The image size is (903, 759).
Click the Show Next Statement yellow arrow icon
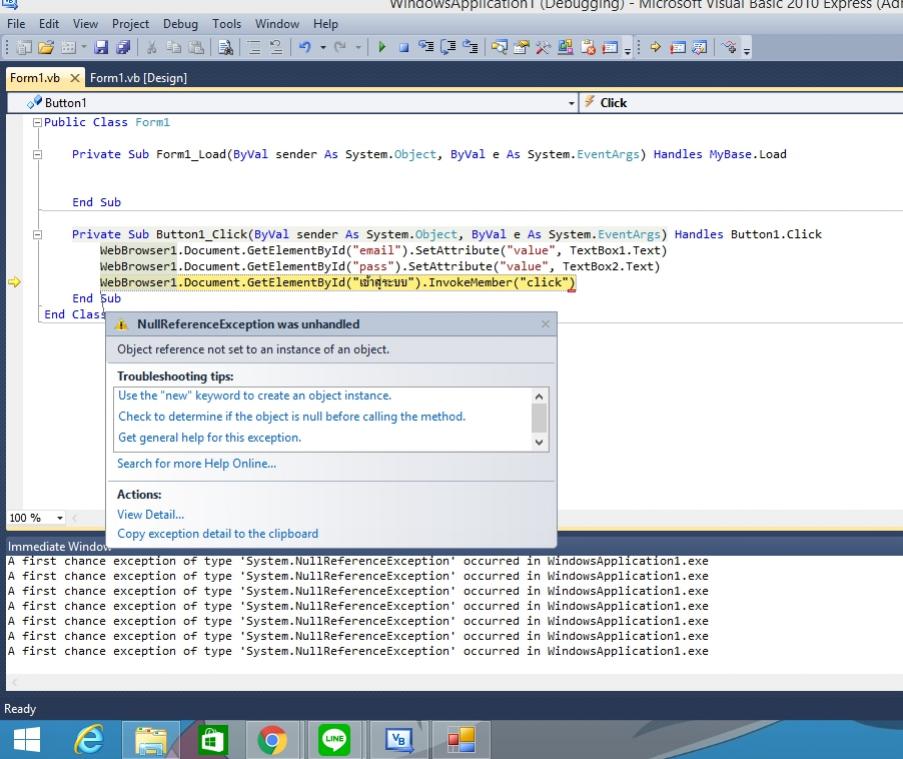pos(655,47)
